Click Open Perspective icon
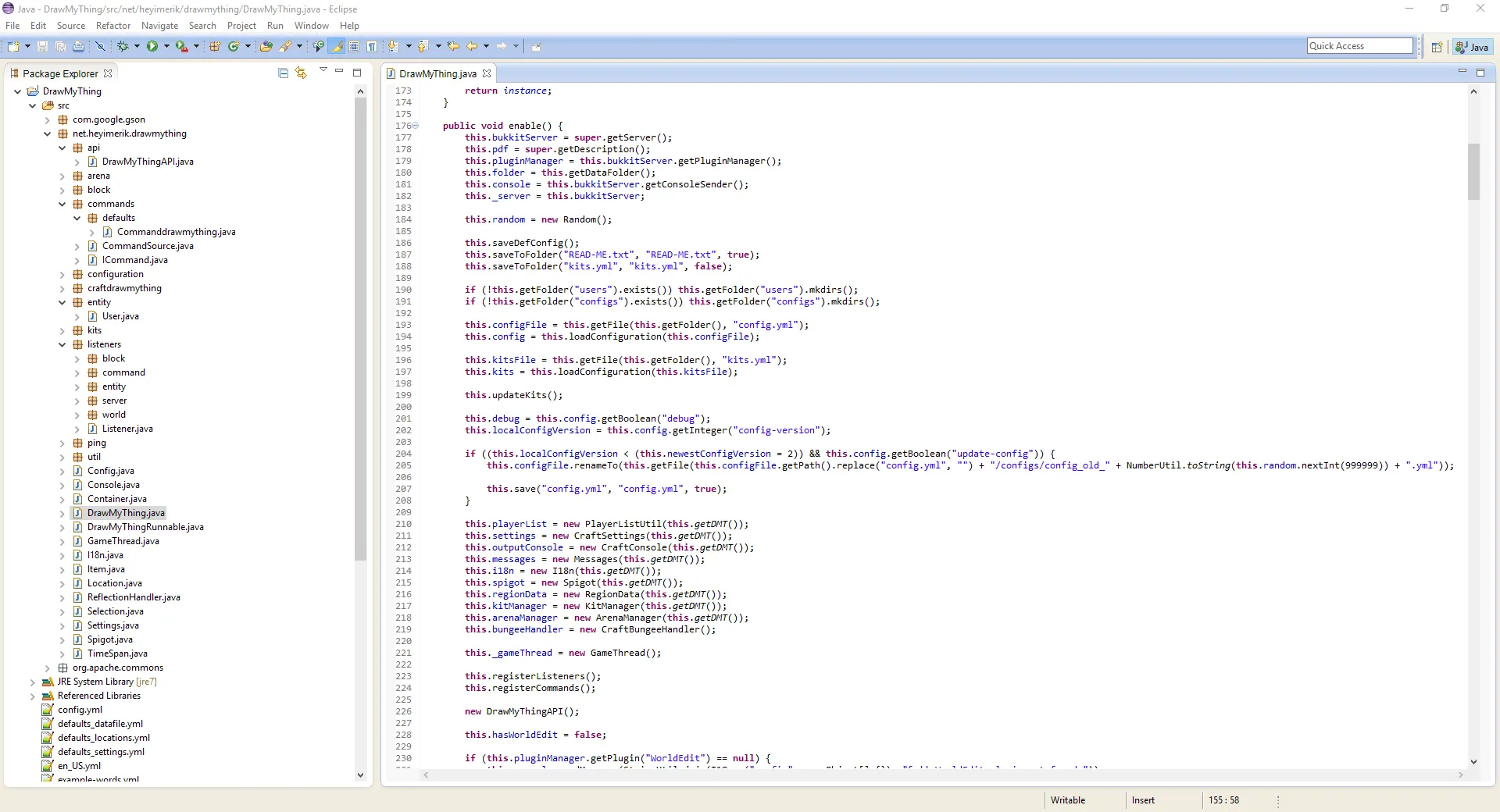 click(x=1437, y=48)
